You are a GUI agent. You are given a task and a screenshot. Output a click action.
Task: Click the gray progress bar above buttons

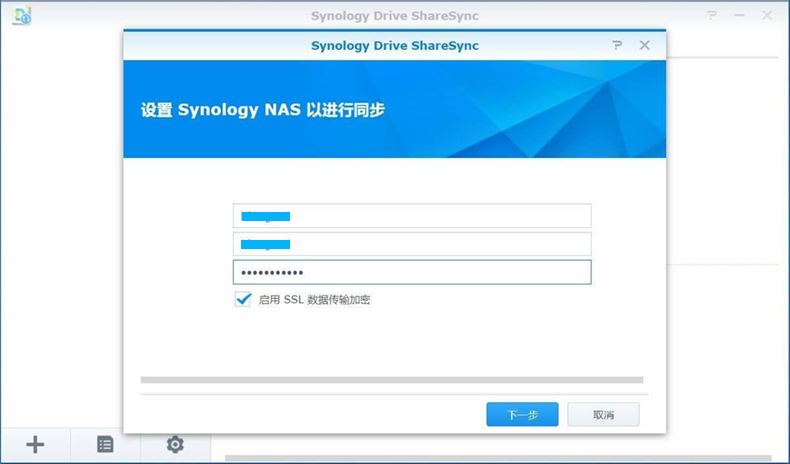click(392, 380)
